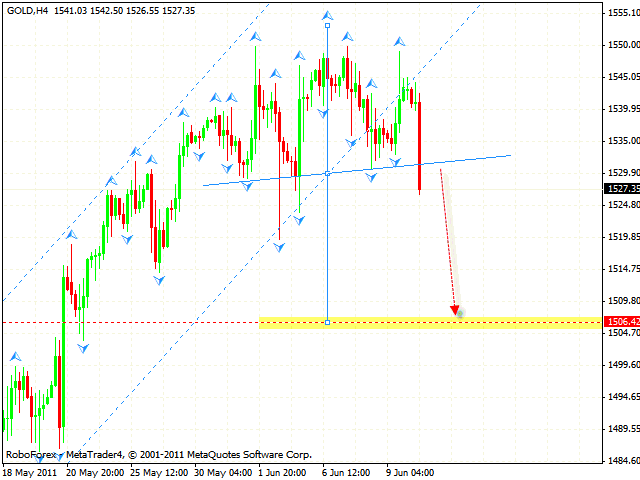Screen dimensions: 640x480
Task: Click the 1484.60 price axis label
Action: tap(620, 461)
